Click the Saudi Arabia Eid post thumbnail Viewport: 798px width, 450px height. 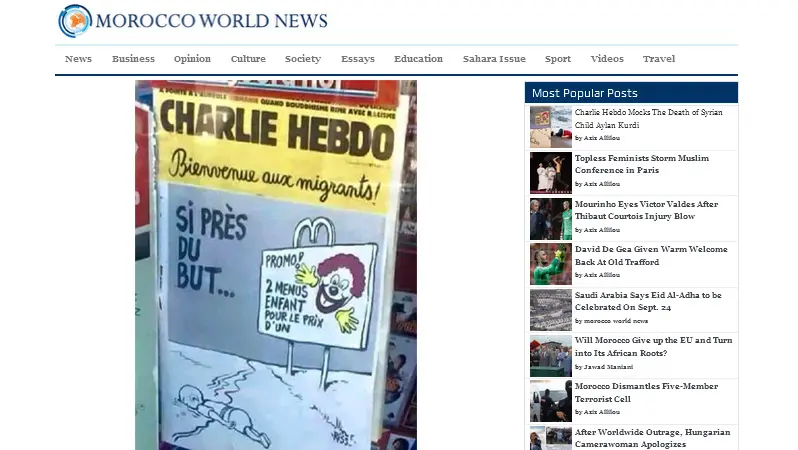pos(551,310)
